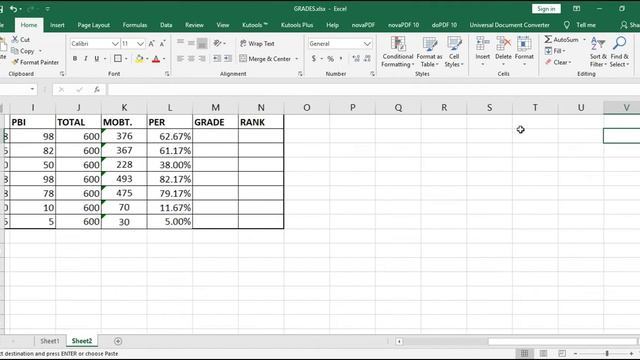640x360 pixels.
Task: Open the Formulas tab
Action: coord(135,25)
